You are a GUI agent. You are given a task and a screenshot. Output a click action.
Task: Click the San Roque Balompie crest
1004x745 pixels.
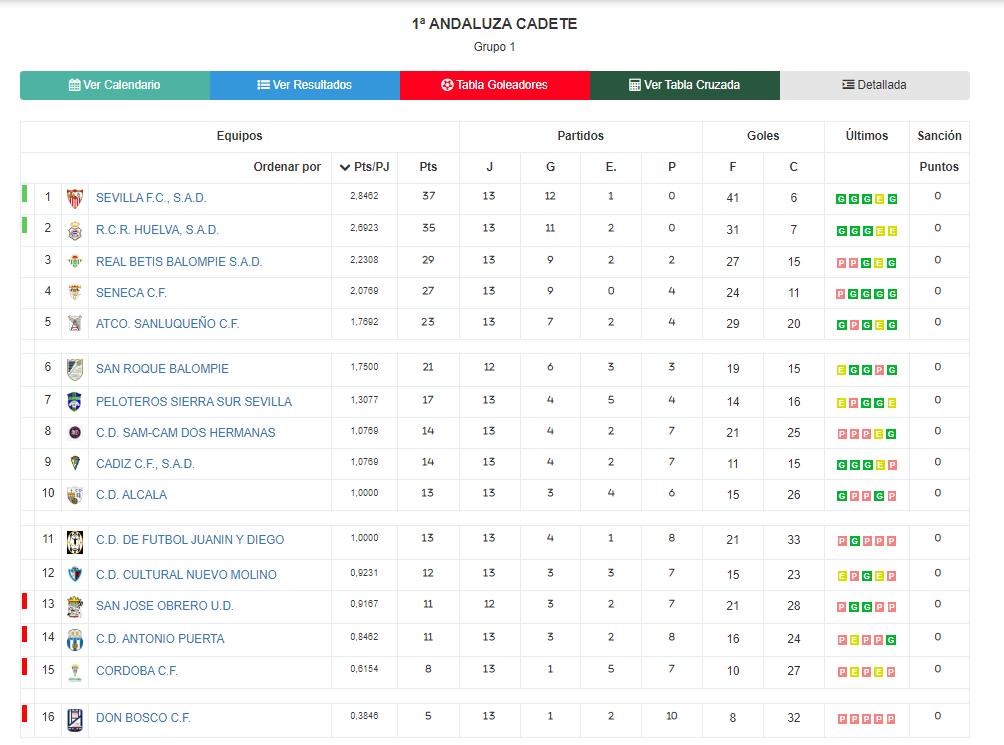pyautogui.click(x=75, y=369)
